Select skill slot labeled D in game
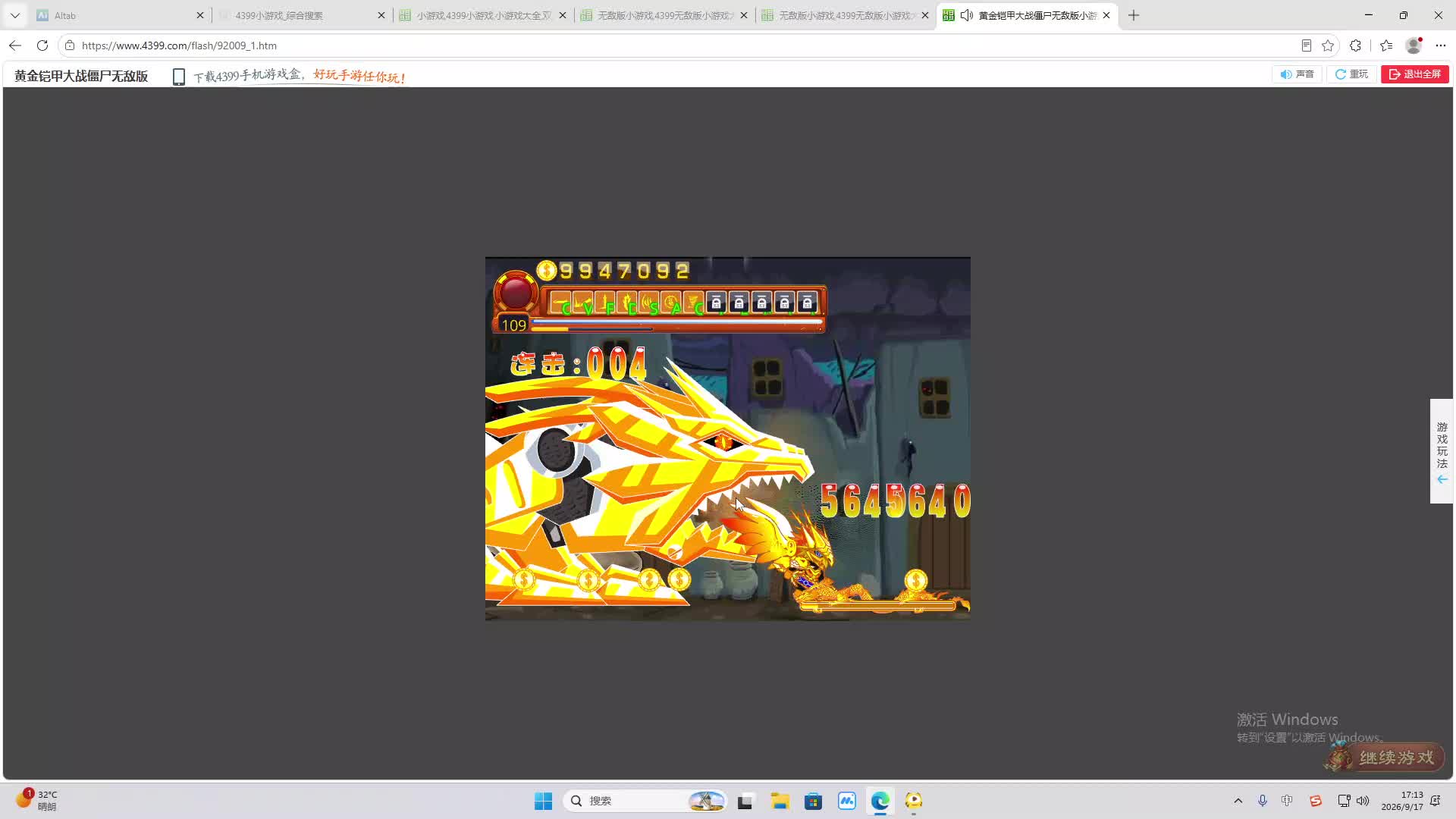This screenshot has height=819, width=1456. coord(627,303)
